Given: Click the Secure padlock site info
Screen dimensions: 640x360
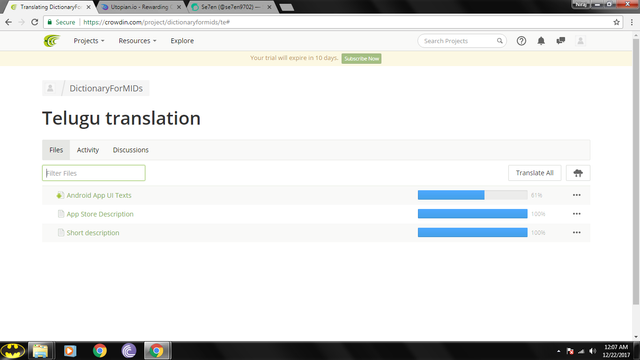Looking at the screenshot, I should click(61, 22).
